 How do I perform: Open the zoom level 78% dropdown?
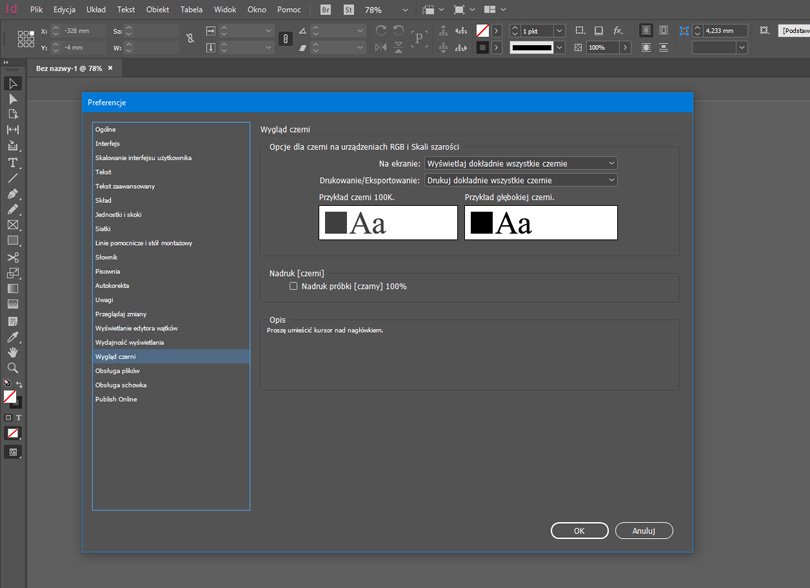coord(404,10)
